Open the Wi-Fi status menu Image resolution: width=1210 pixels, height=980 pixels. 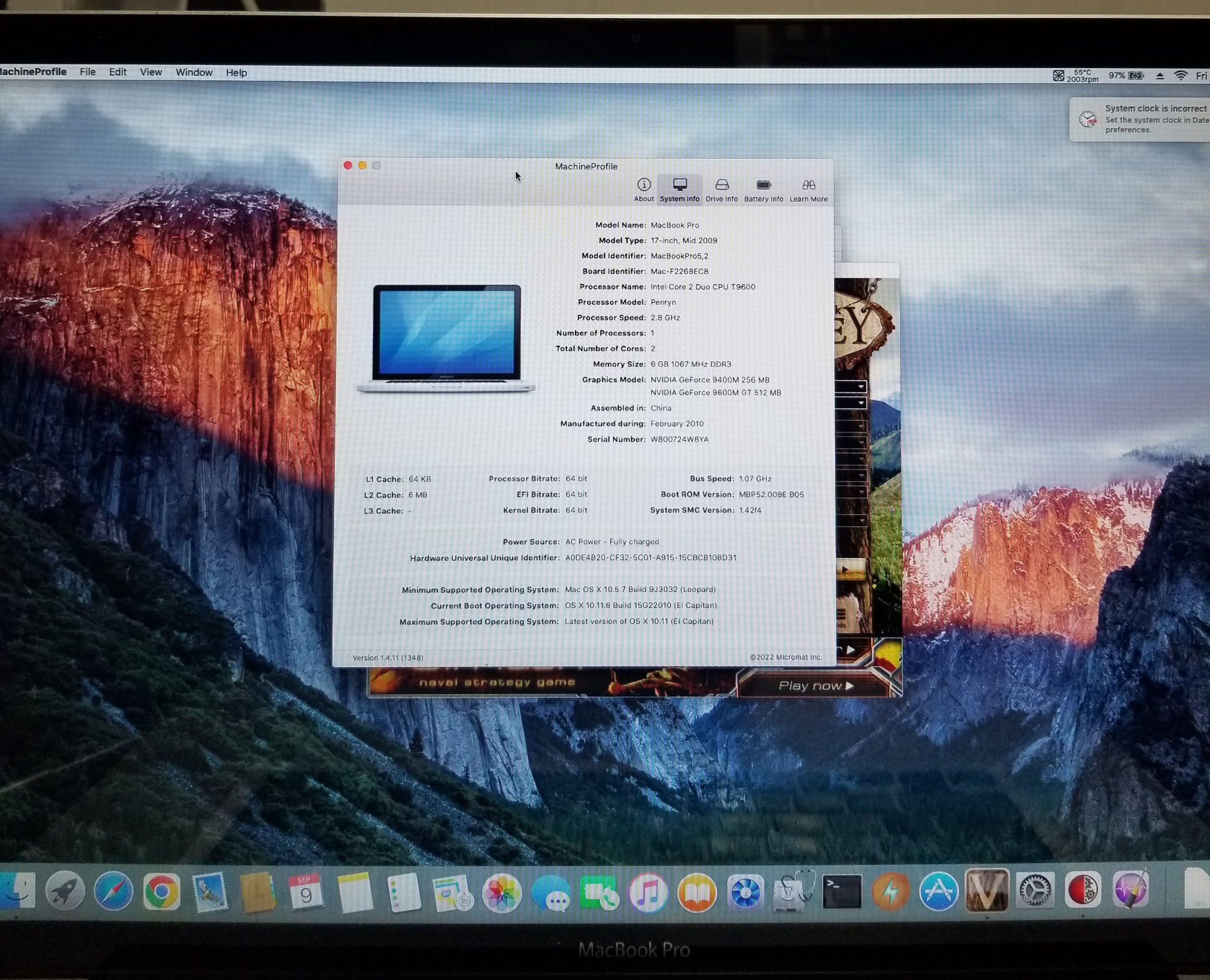pos(1181,76)
